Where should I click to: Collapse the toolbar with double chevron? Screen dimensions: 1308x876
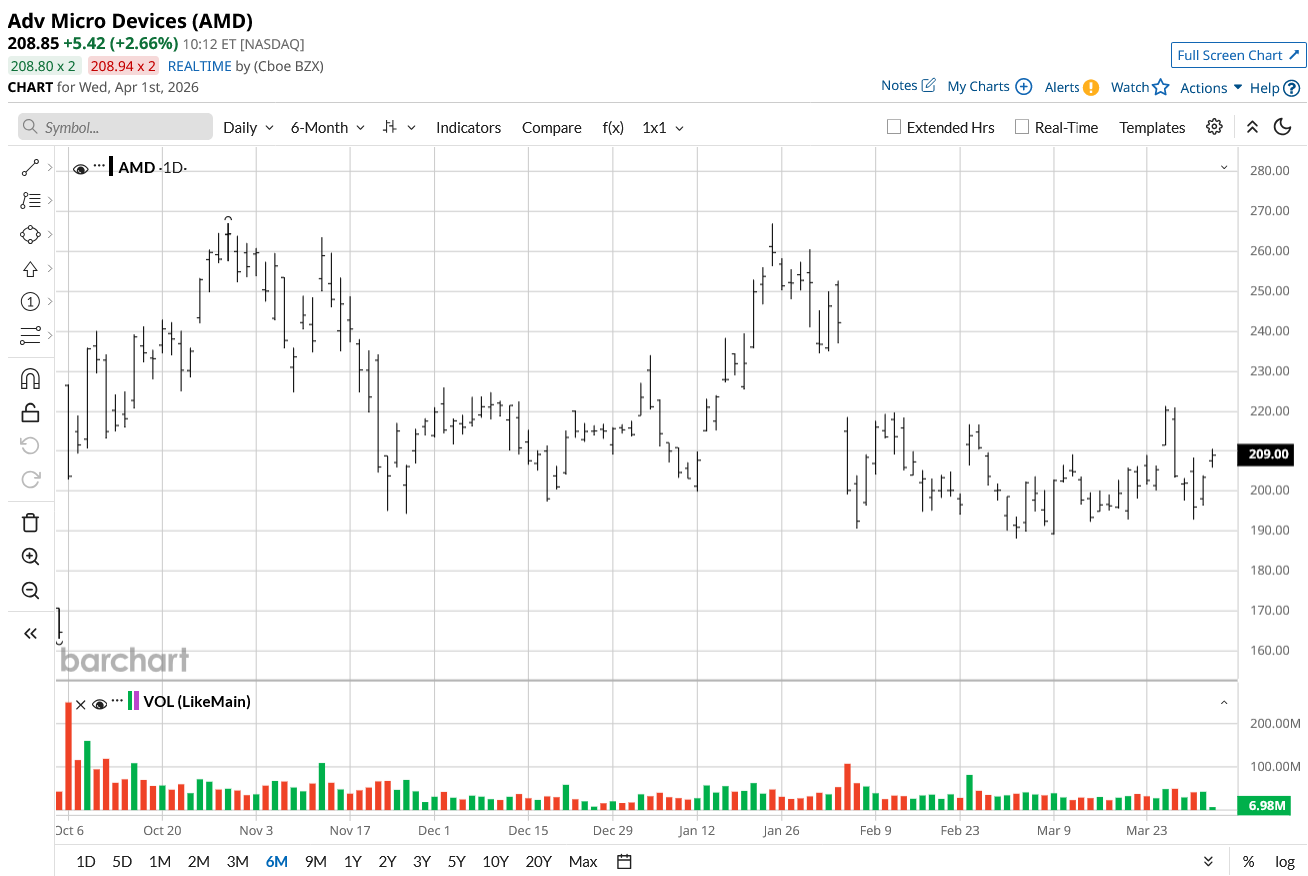point(1252,126)
